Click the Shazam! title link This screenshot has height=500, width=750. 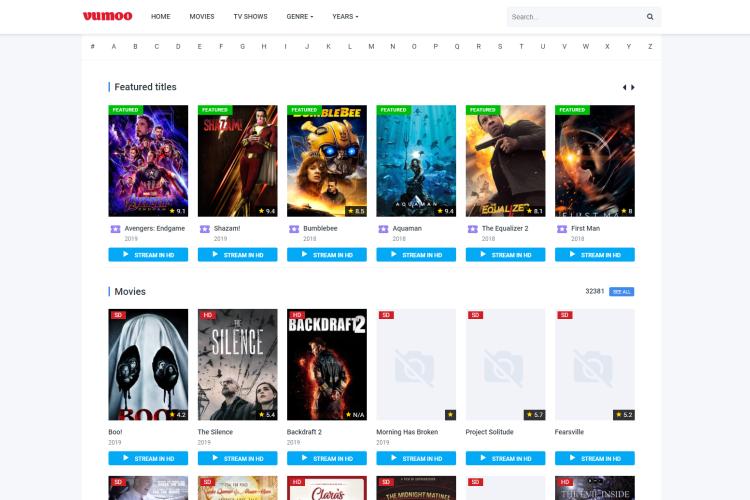[227, 228]
